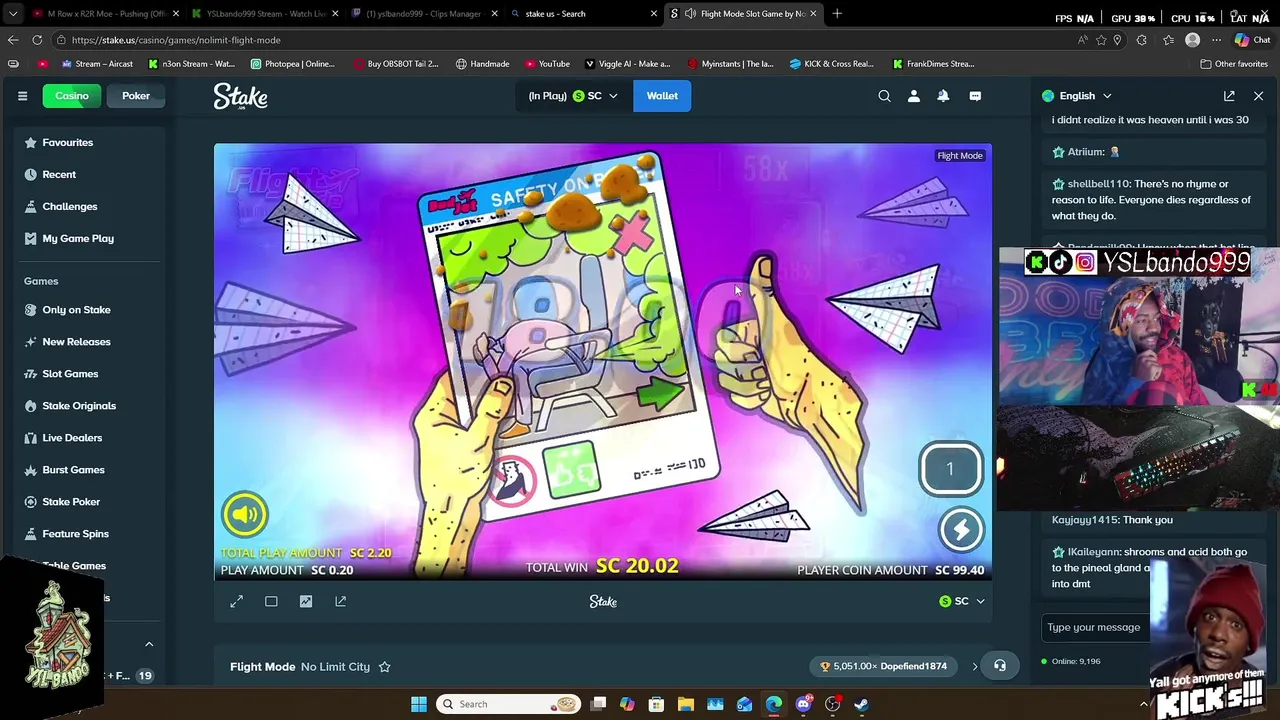1280x720 pixels.
Task: Open Dopefiend1874 big win entry
Action: click(x=883, y=666)
